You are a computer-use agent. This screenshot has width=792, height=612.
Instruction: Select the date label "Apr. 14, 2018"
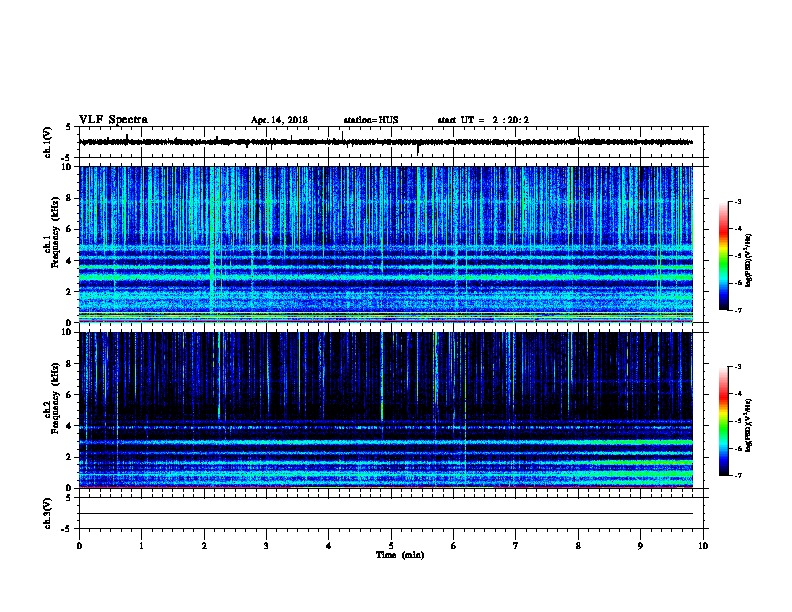[279, 120]
